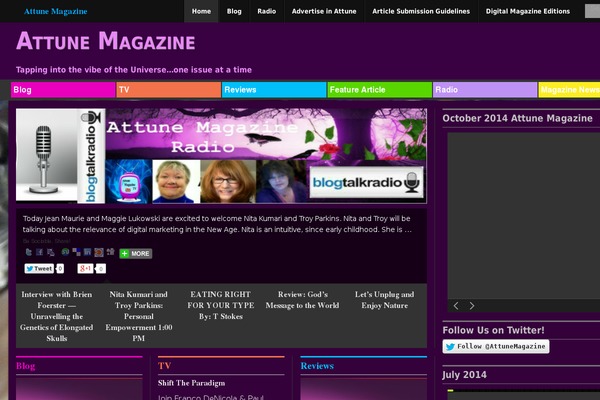This screenshot has height=400, width=600.
Task: Open EATING RIGHT FOR YOUR TYPE article
Action: pos(220,305)
